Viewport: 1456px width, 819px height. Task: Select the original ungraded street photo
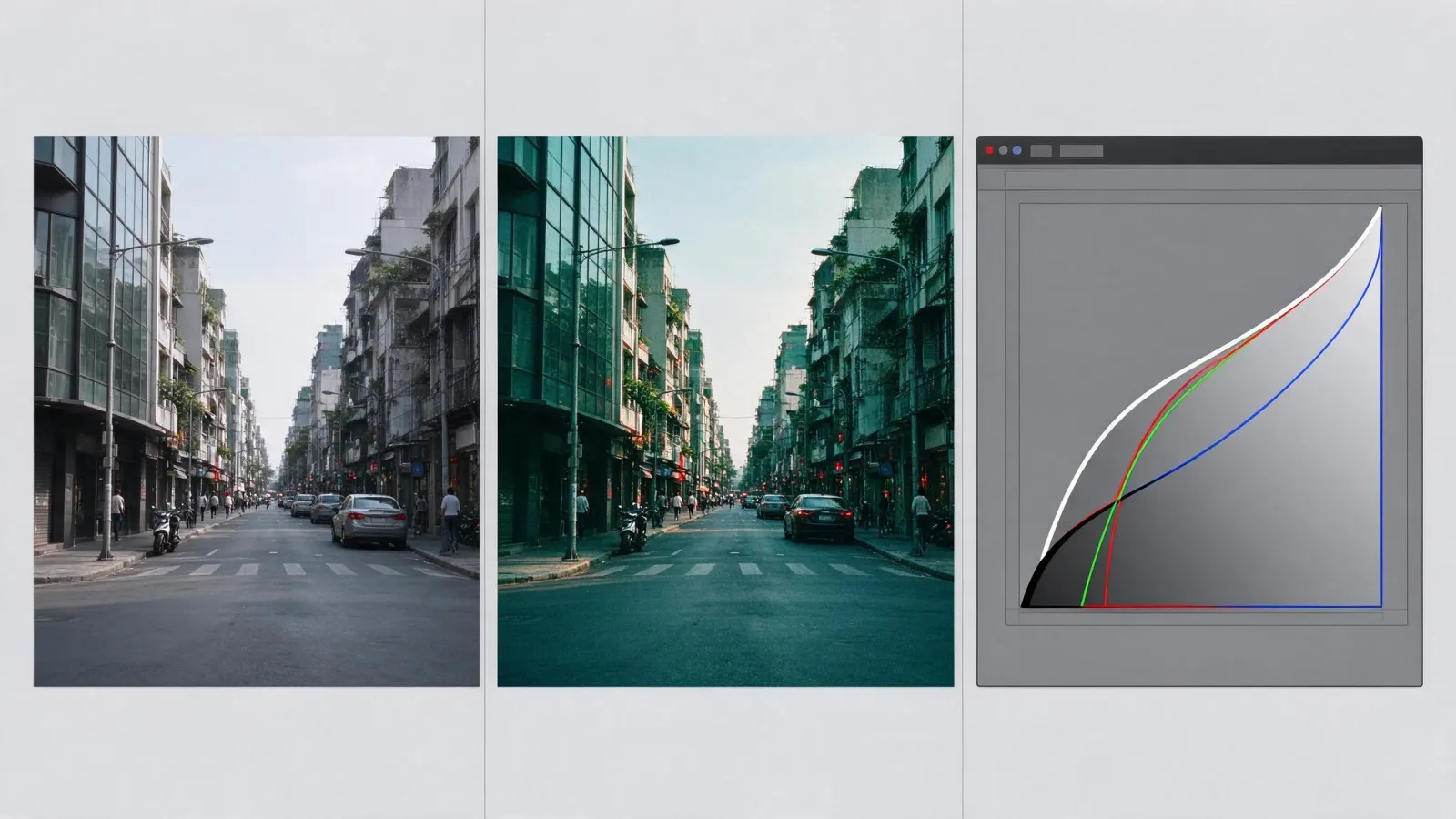(x=257, y=411)
